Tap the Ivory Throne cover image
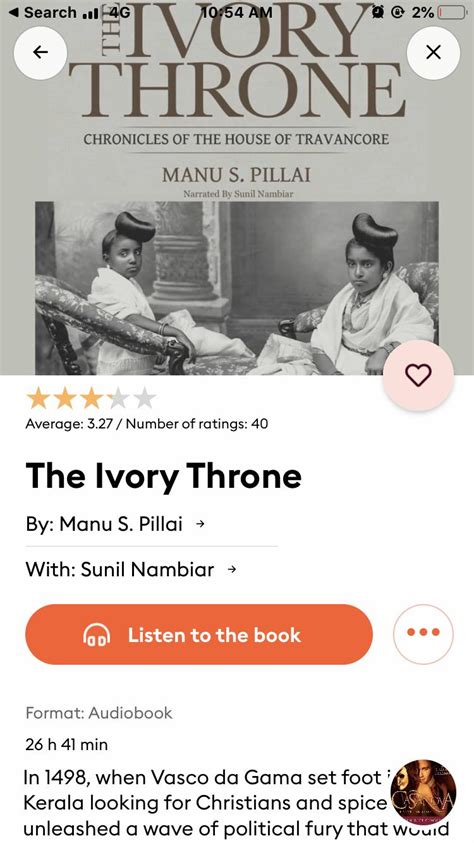Screen dimensions: 474x843 coord(237,187)
